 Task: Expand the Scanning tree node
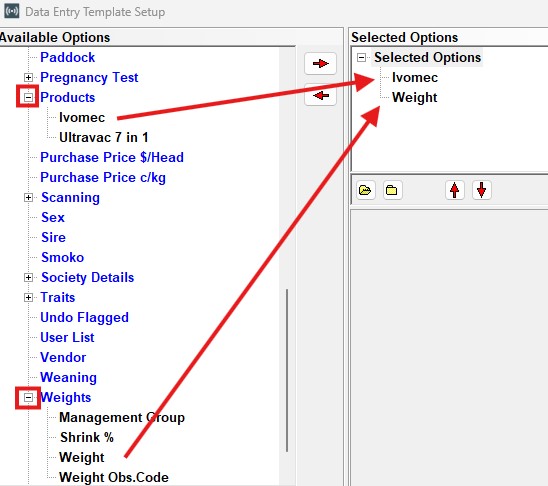(28, 198)
